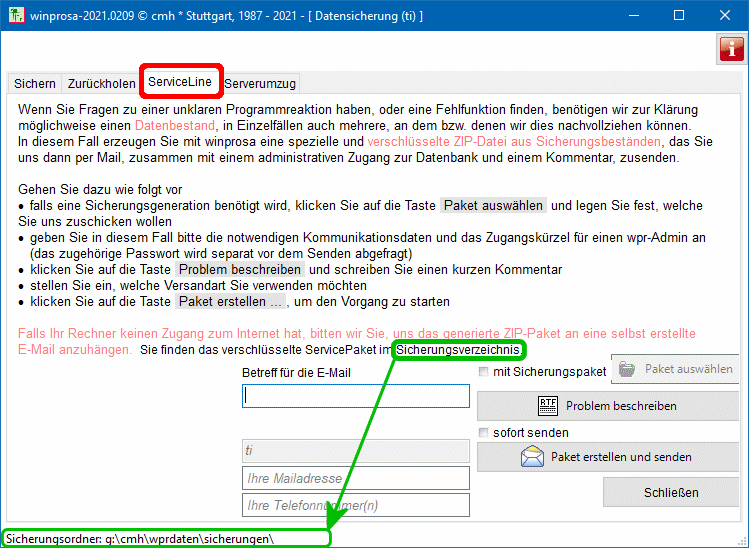Click the red info icon

click(x=731, y=49)
